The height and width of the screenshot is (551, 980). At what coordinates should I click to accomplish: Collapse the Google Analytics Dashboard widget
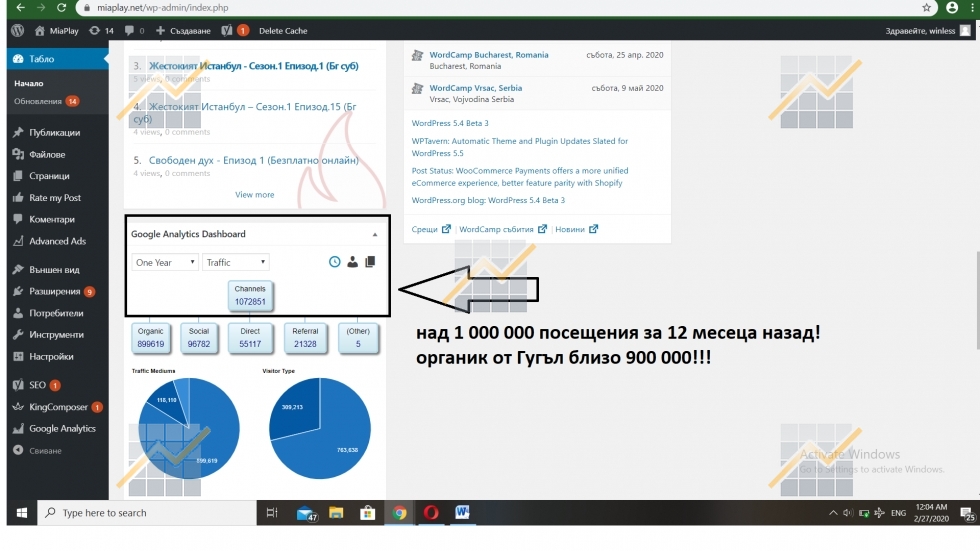pyautogui.click(x=375, y=234)
